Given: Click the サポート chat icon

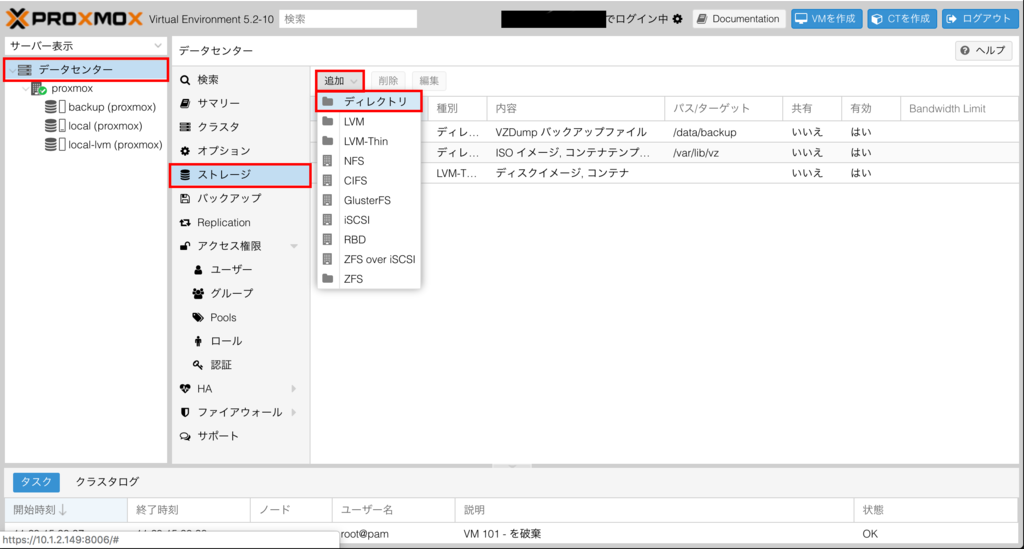Looking at the screenshot, I should [185, 436].
